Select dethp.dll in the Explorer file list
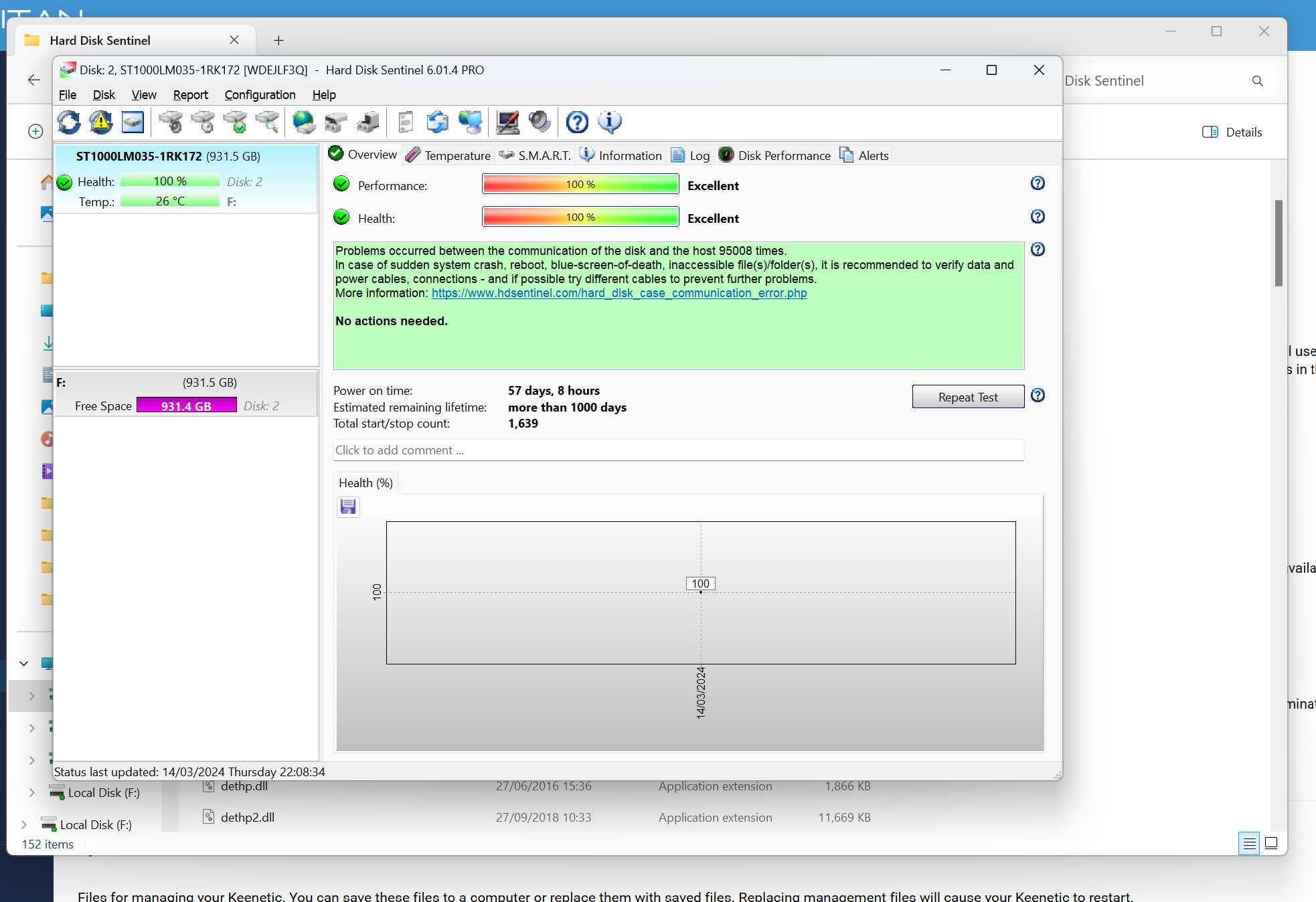1316x902 pixels. click(244, 787)
